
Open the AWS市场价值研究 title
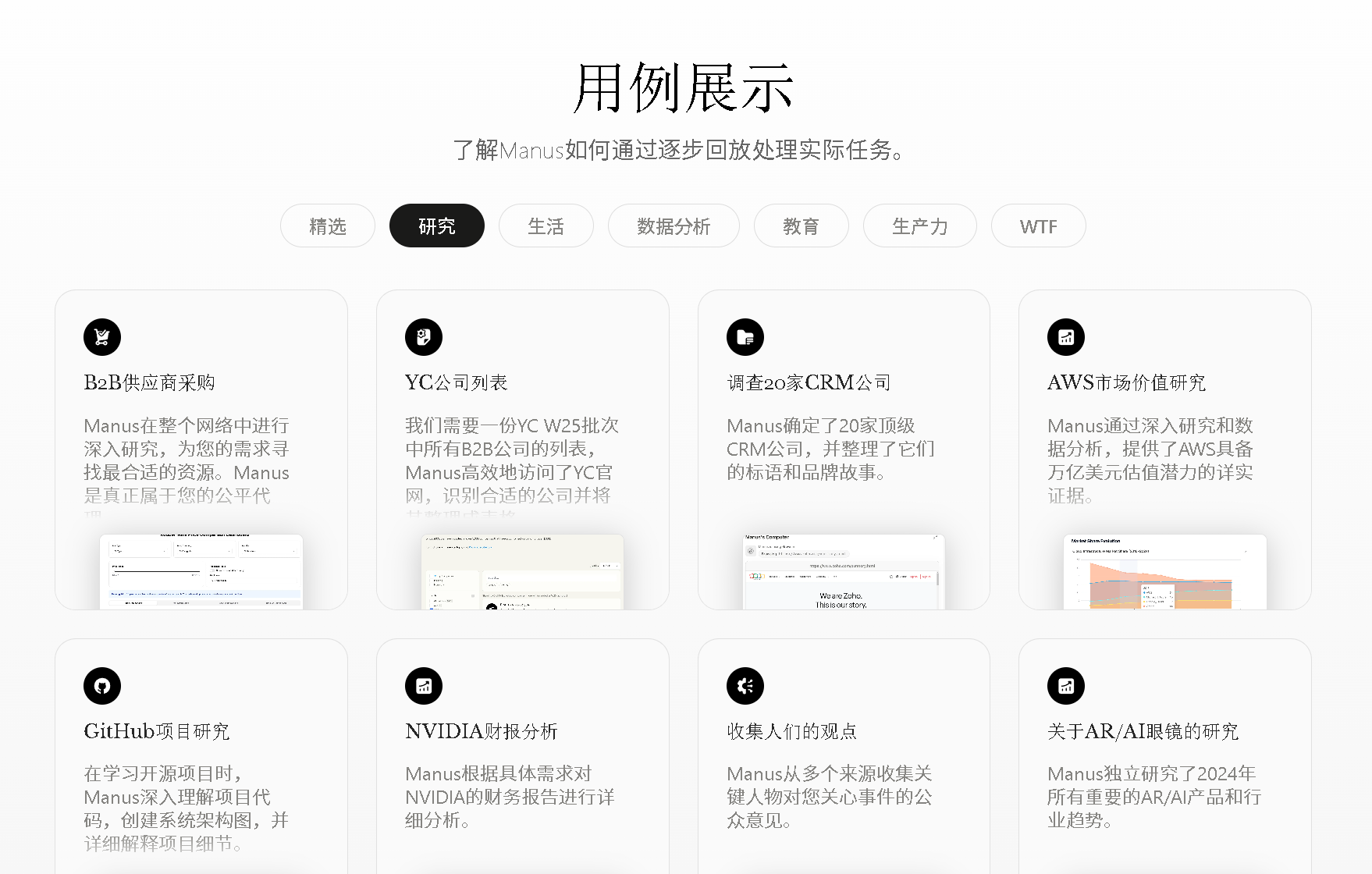(1127, 382)
